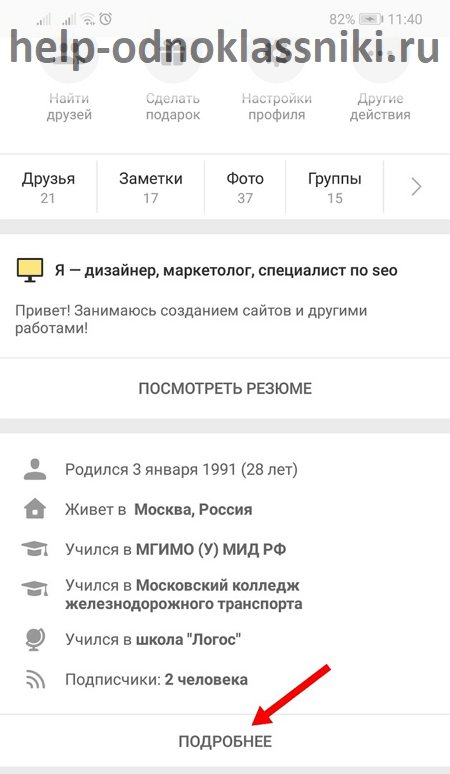This screenshot has height=774, width=450.
Task: Click graduation cap icon beside МГИМО
Action: [x=35, y=549]
